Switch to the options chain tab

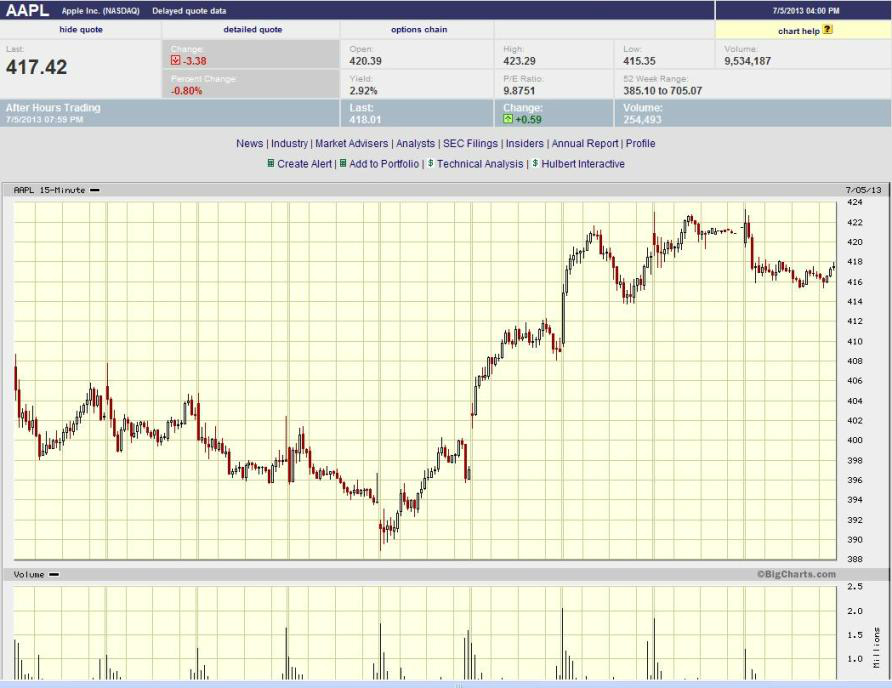click(419, 30)
